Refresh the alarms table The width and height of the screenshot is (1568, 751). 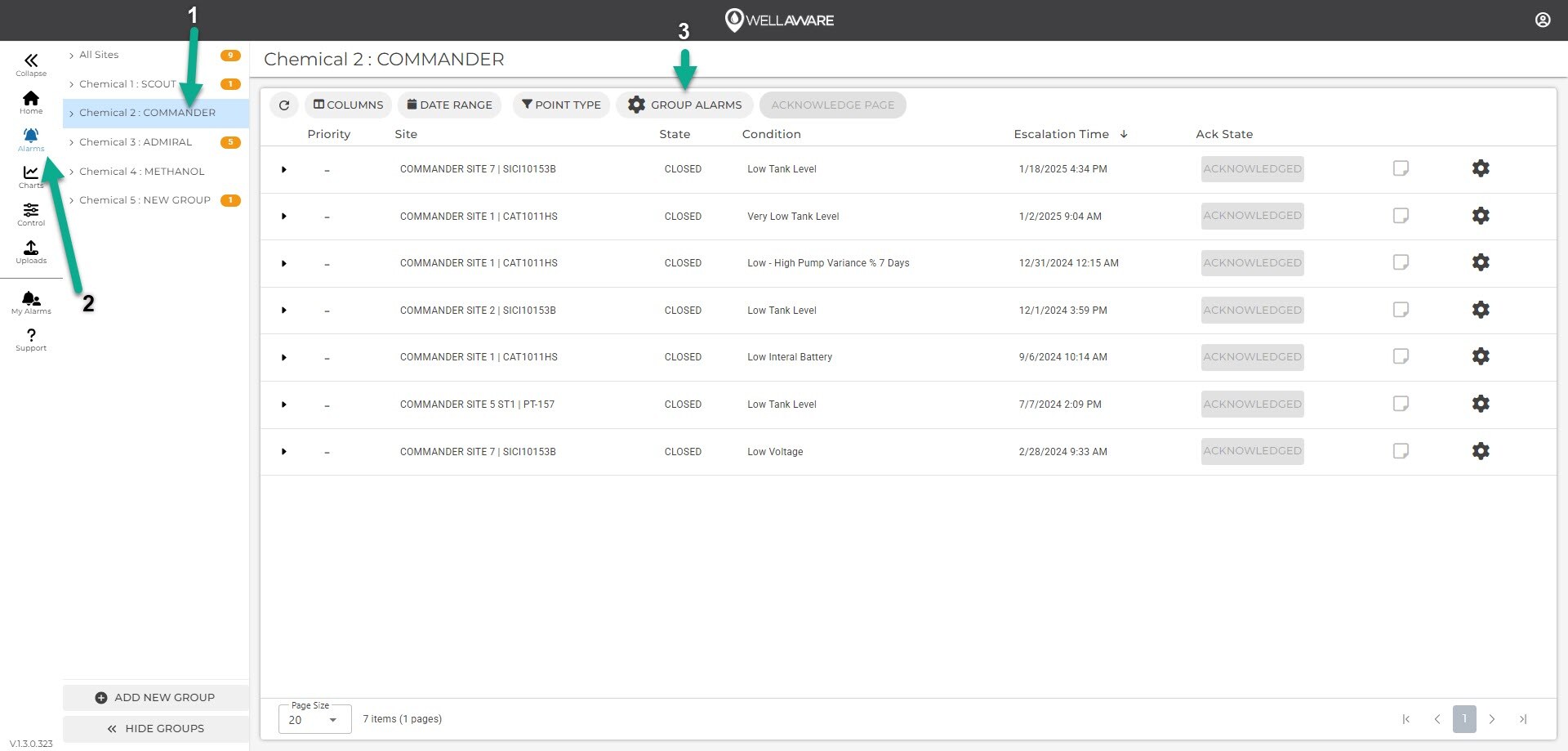(x=284, y=105)
